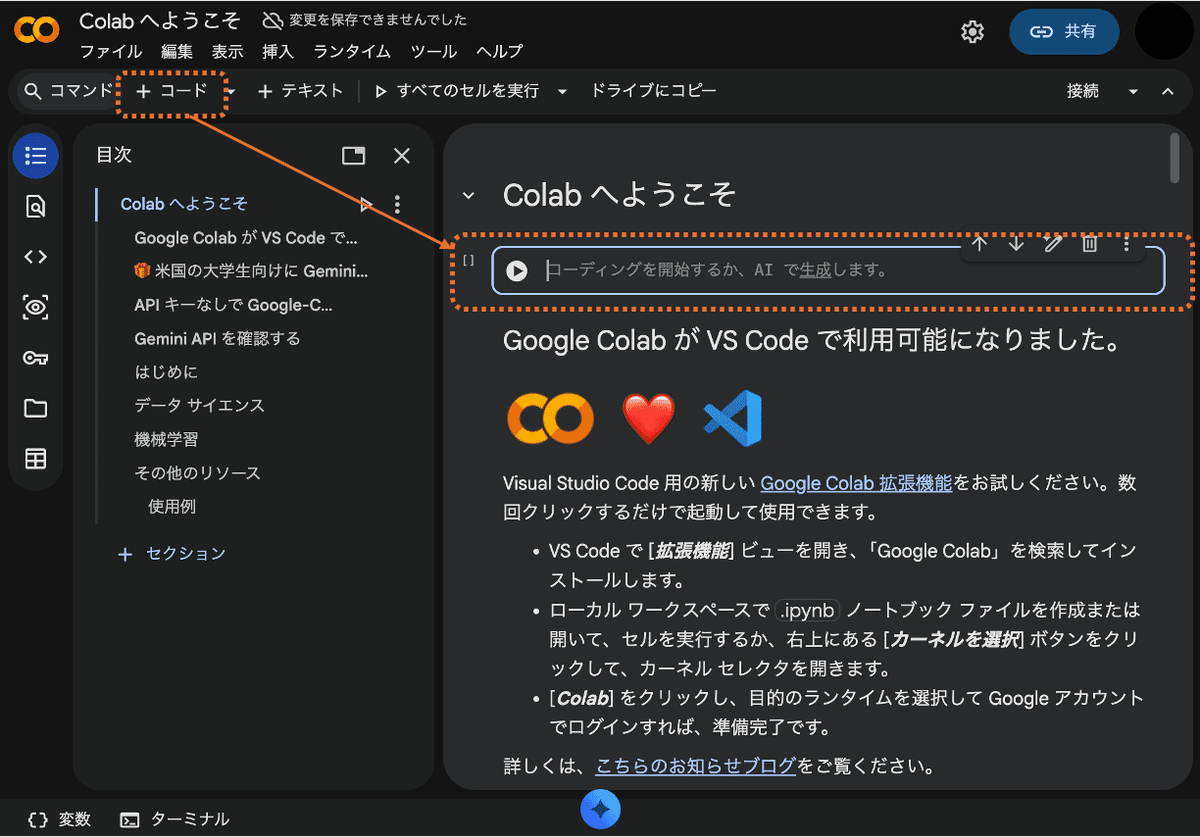Click the Colab logo in top-left corner
This screenshot has height=837, width=1200.
coord(36,30)
